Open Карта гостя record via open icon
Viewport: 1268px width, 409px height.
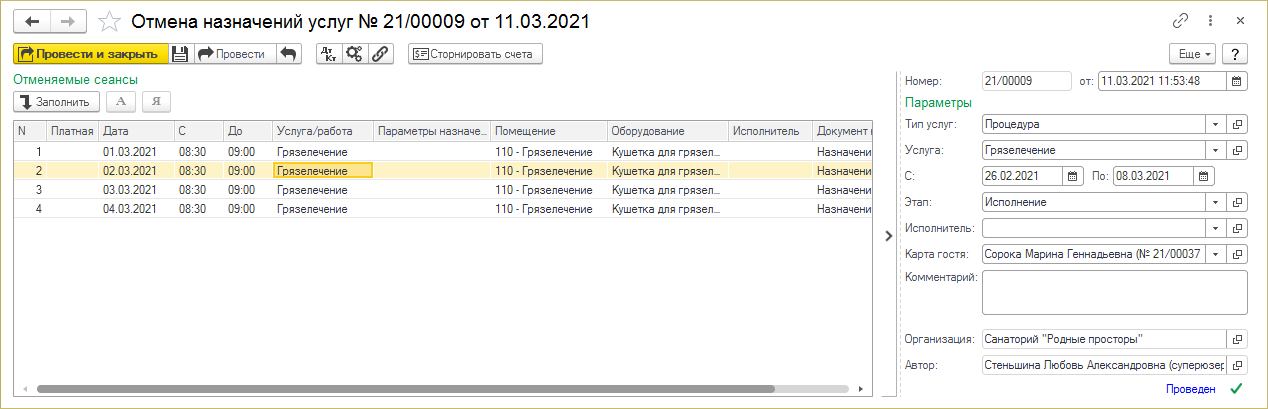coord(1237,254)
